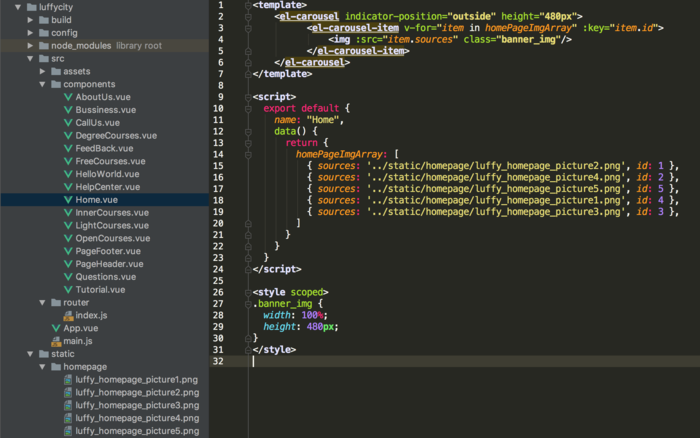This screenshot has height=438, width=700.
Task: Collapse the src folder arrow
Action: tap(30, 58)
